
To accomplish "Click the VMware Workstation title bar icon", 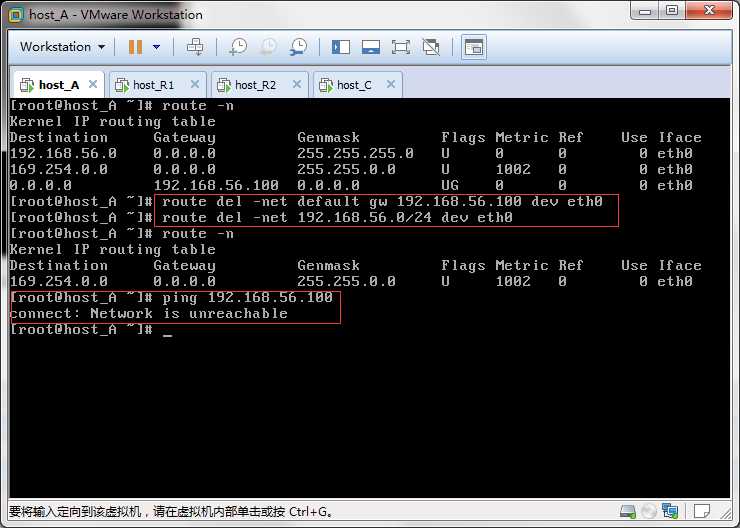I will click(16, 15).
